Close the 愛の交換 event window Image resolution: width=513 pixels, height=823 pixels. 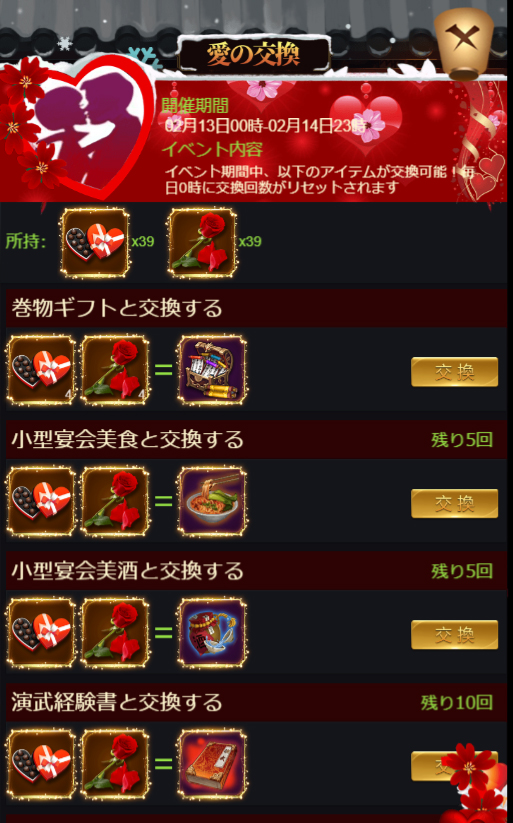pyautogui.click(x=464, y=42)
